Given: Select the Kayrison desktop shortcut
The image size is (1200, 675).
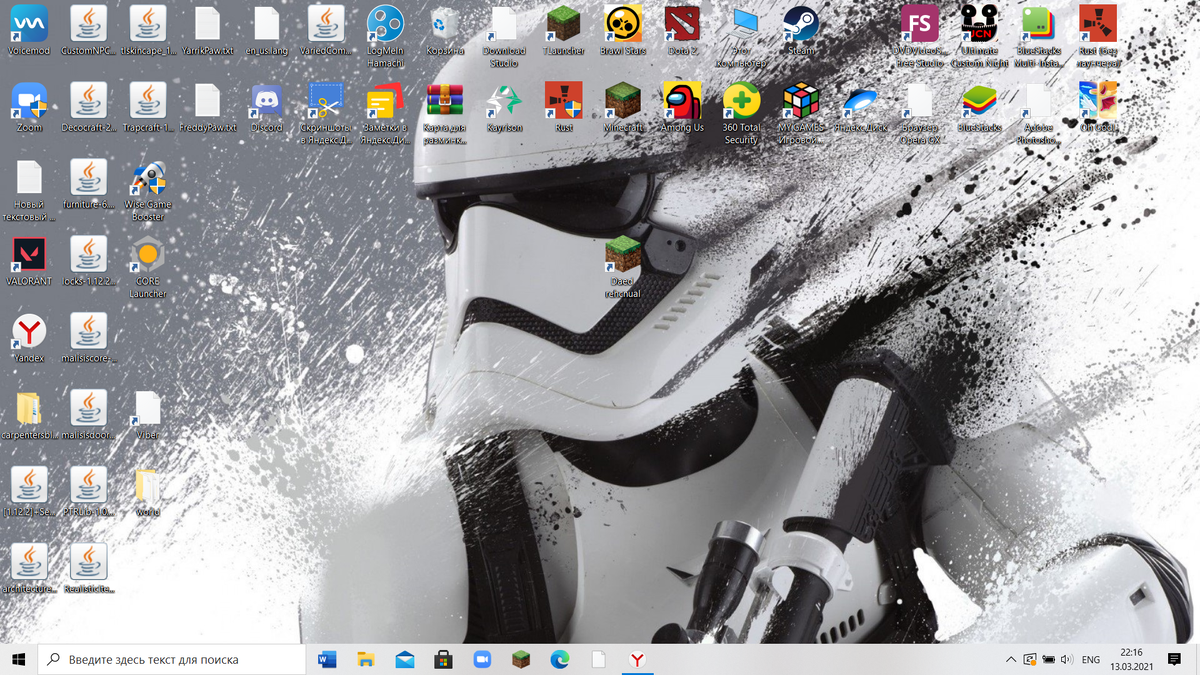Looking at the screenshot, I should [504, 107].
